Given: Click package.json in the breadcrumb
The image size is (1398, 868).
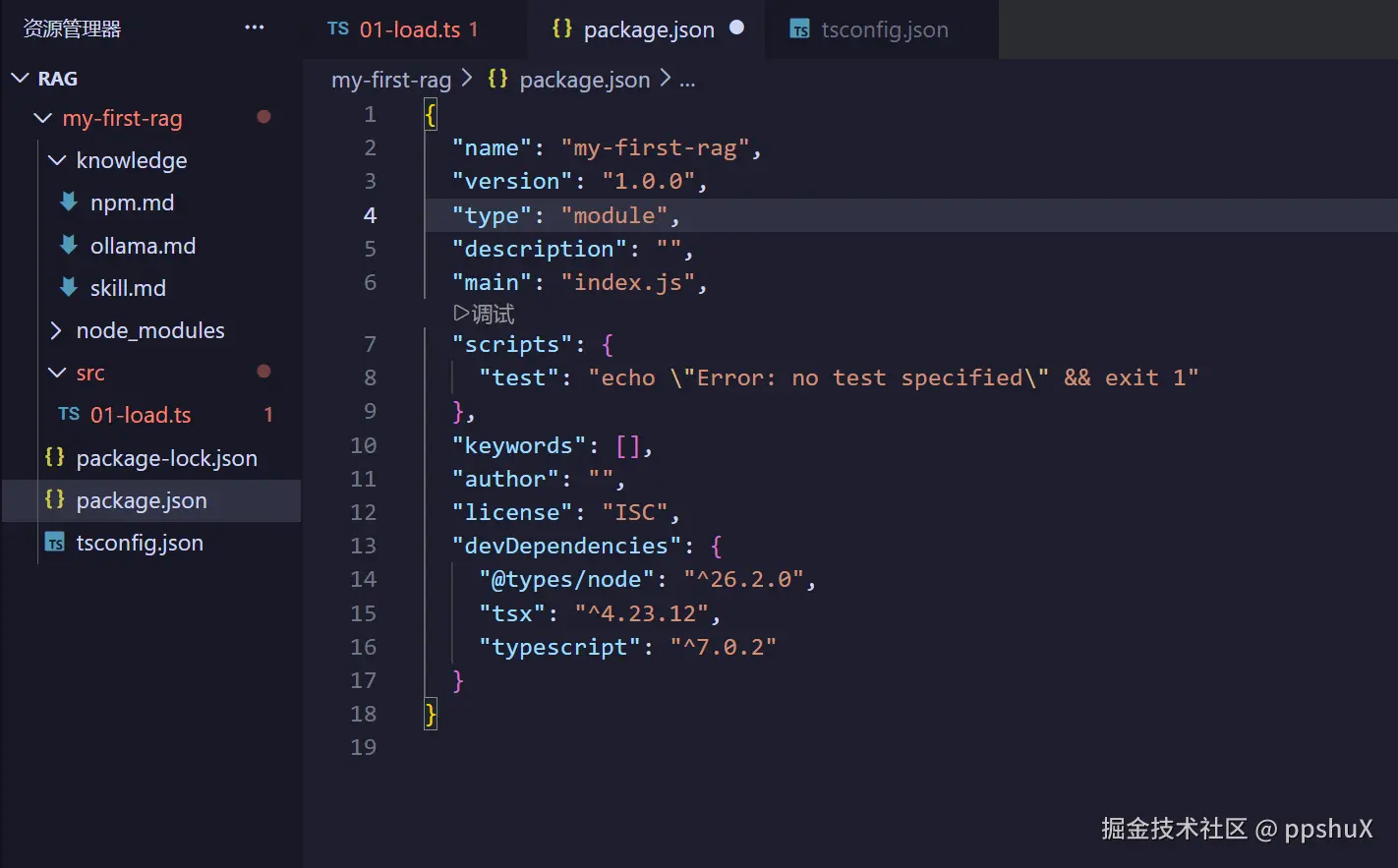Looking at the screenshot, I should (585, 80).
